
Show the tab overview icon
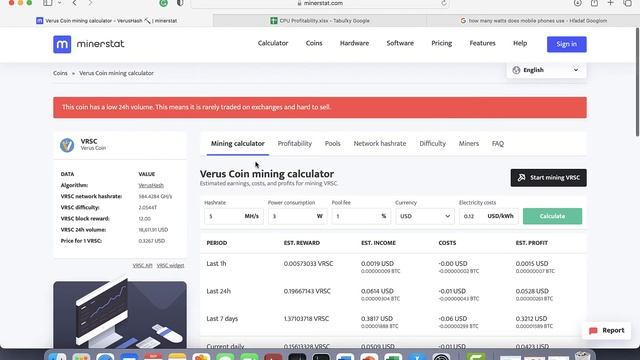(627, 3)
